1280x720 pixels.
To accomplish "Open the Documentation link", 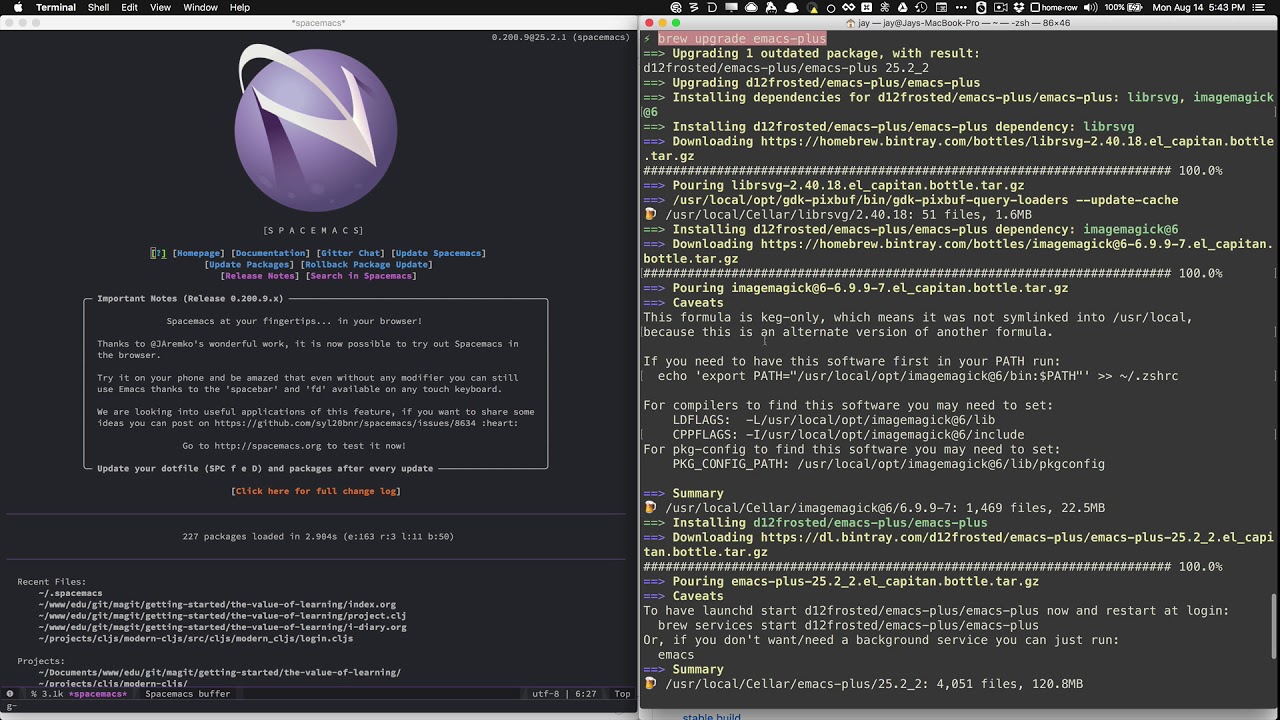I will coord(268,253).
